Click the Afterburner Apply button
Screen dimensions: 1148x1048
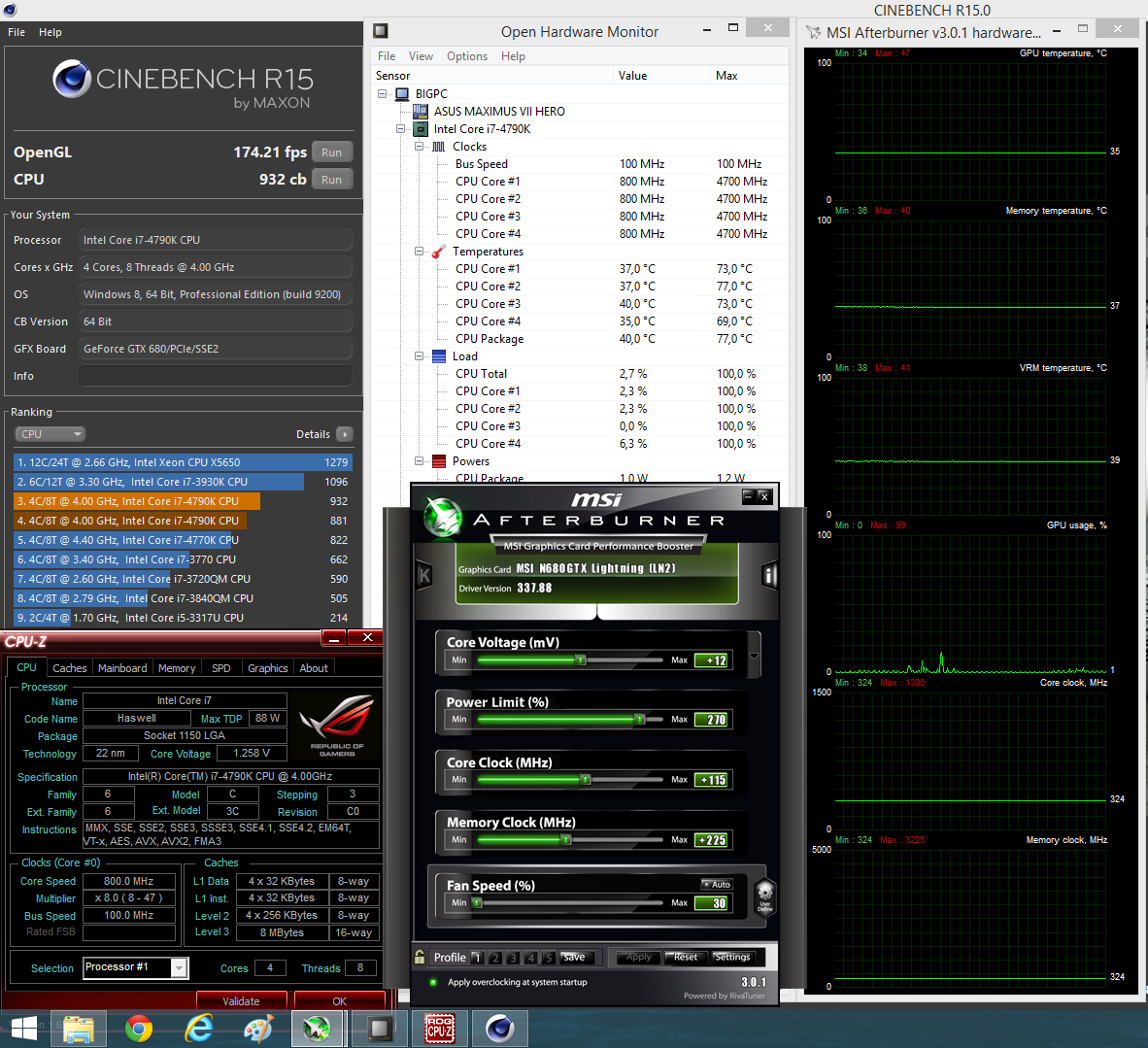pos(638,958)
